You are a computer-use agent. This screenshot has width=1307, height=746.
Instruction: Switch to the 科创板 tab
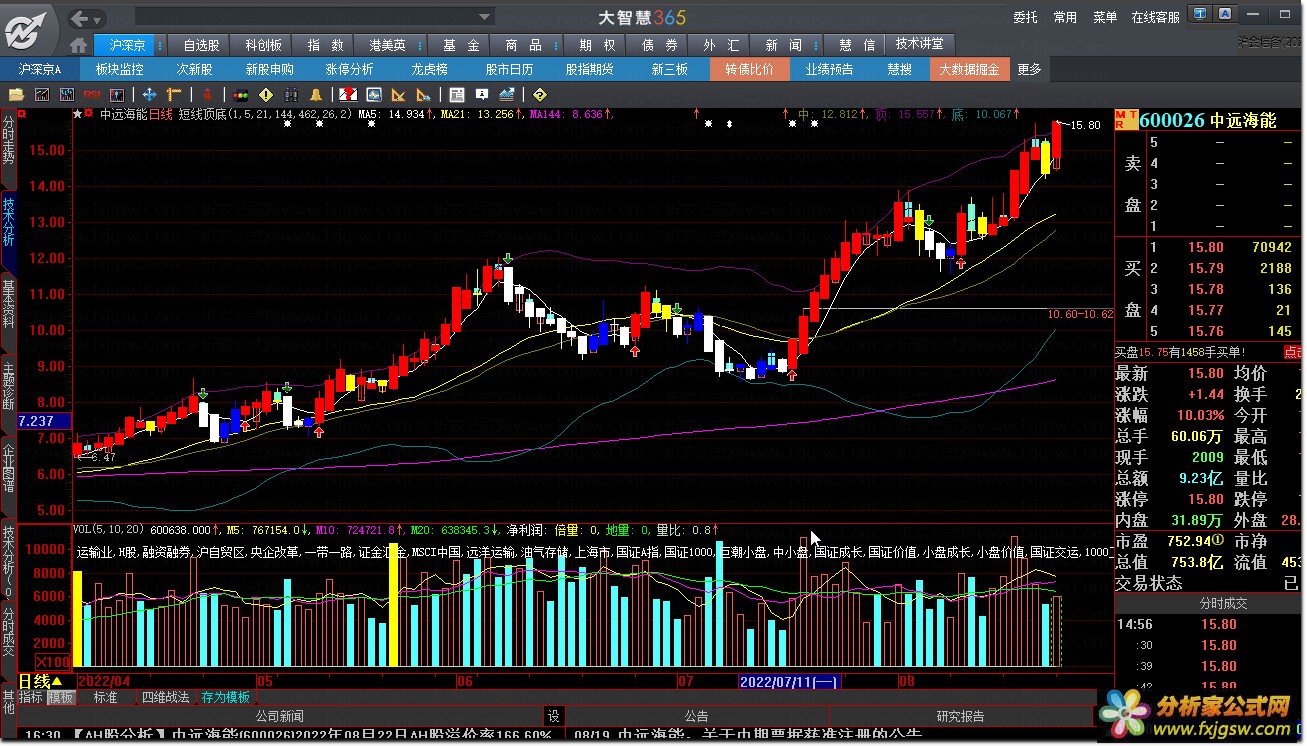pos(263,45)
